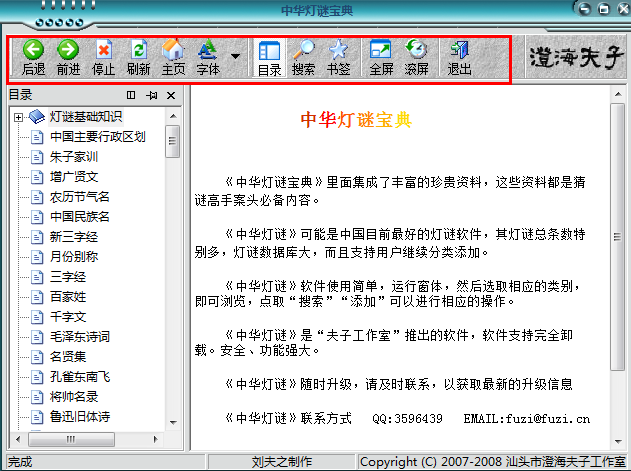631x471 pixels.
Task: Click the Copyright 2007-2008 status text
Action: (x=493, y=462)
